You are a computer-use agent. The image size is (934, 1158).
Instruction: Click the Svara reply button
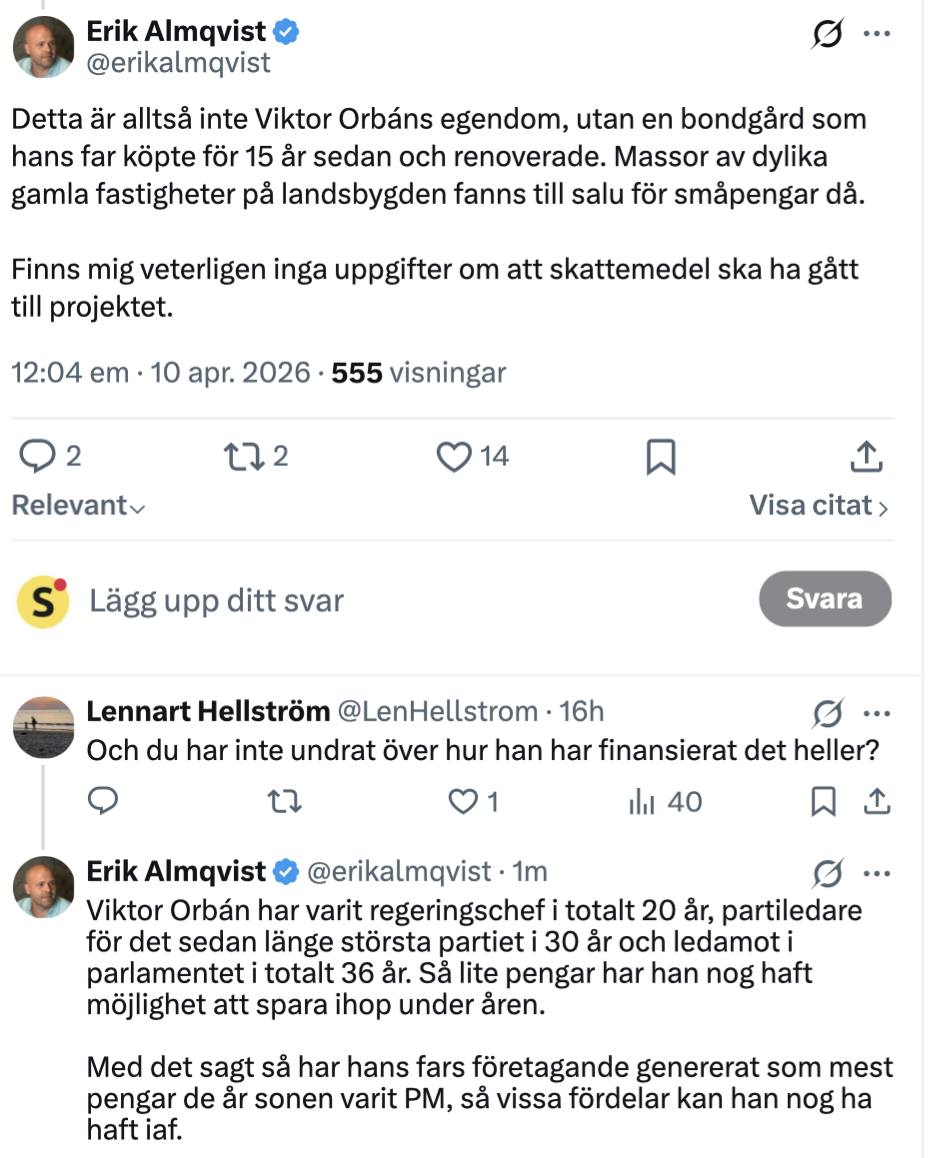(824, 598)
